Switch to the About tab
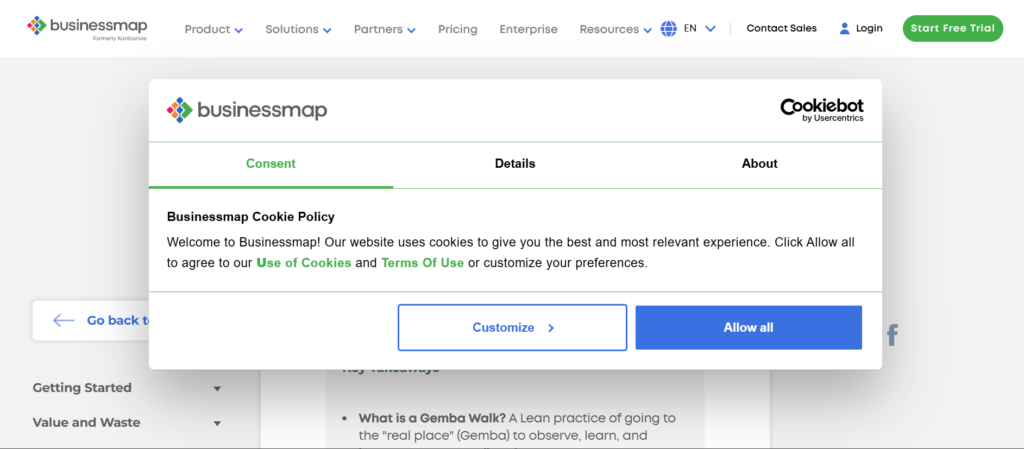 759,164
